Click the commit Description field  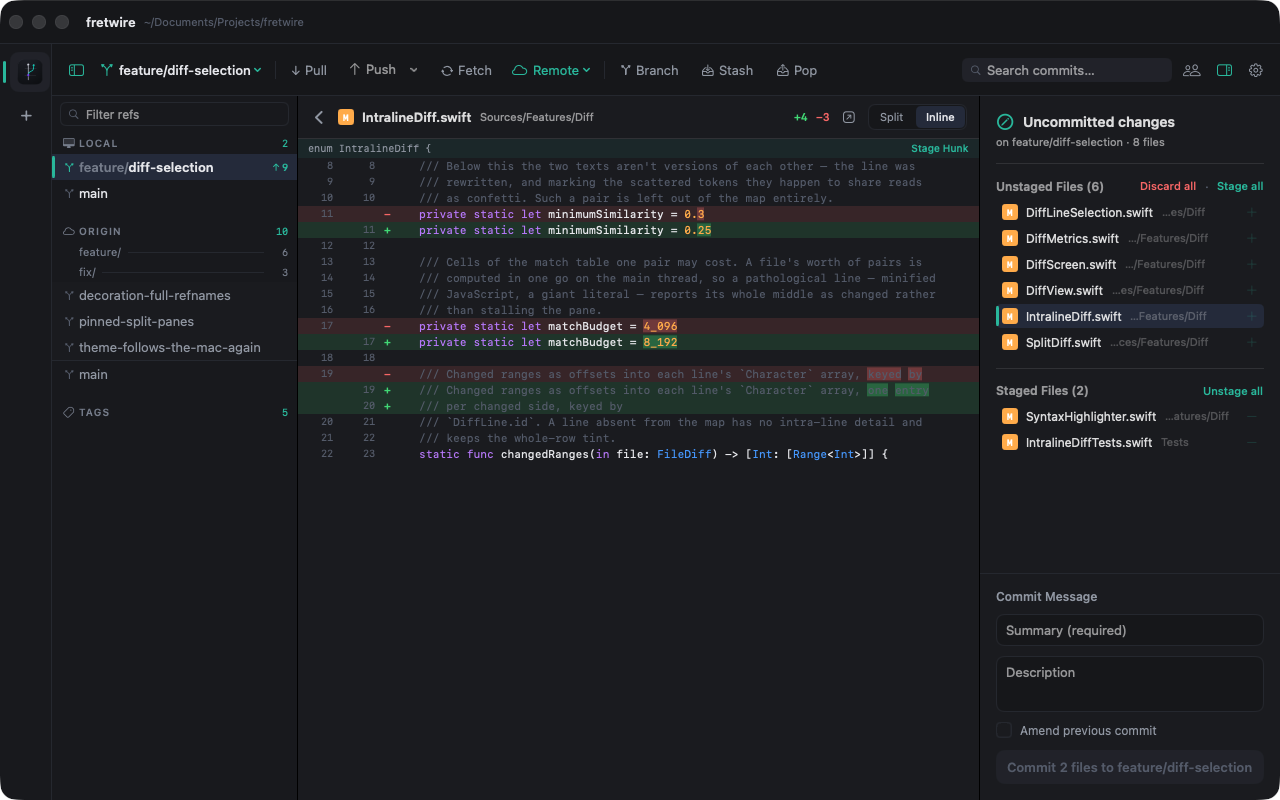tap(1129, 684)
